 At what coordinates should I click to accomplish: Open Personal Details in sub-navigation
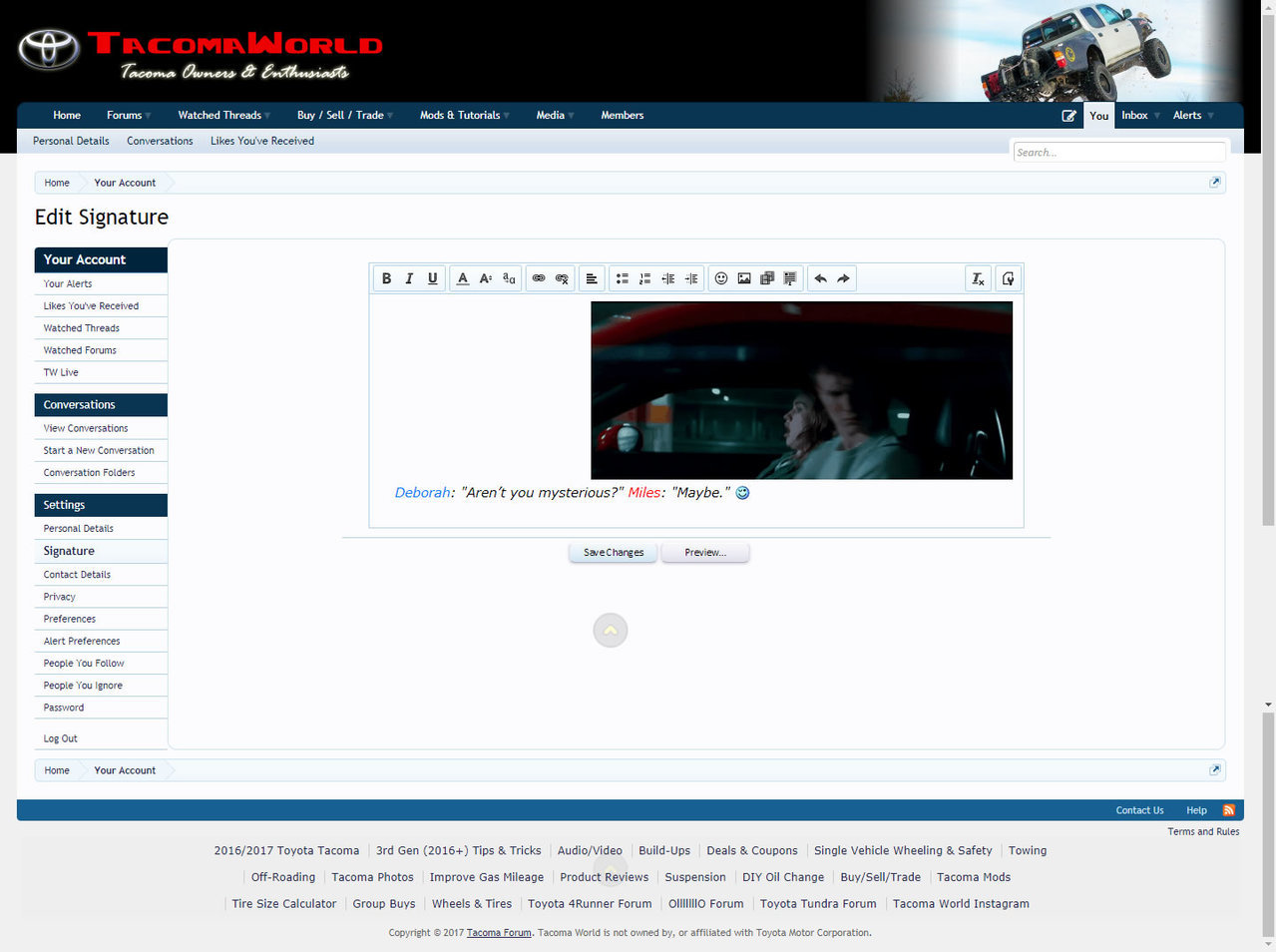pos(71,141)
